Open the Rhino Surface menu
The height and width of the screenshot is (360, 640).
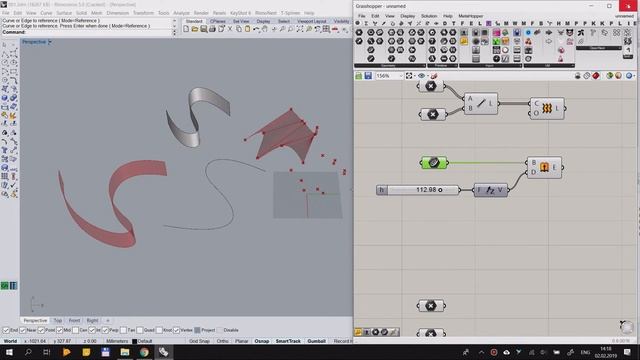click(64, 13)
